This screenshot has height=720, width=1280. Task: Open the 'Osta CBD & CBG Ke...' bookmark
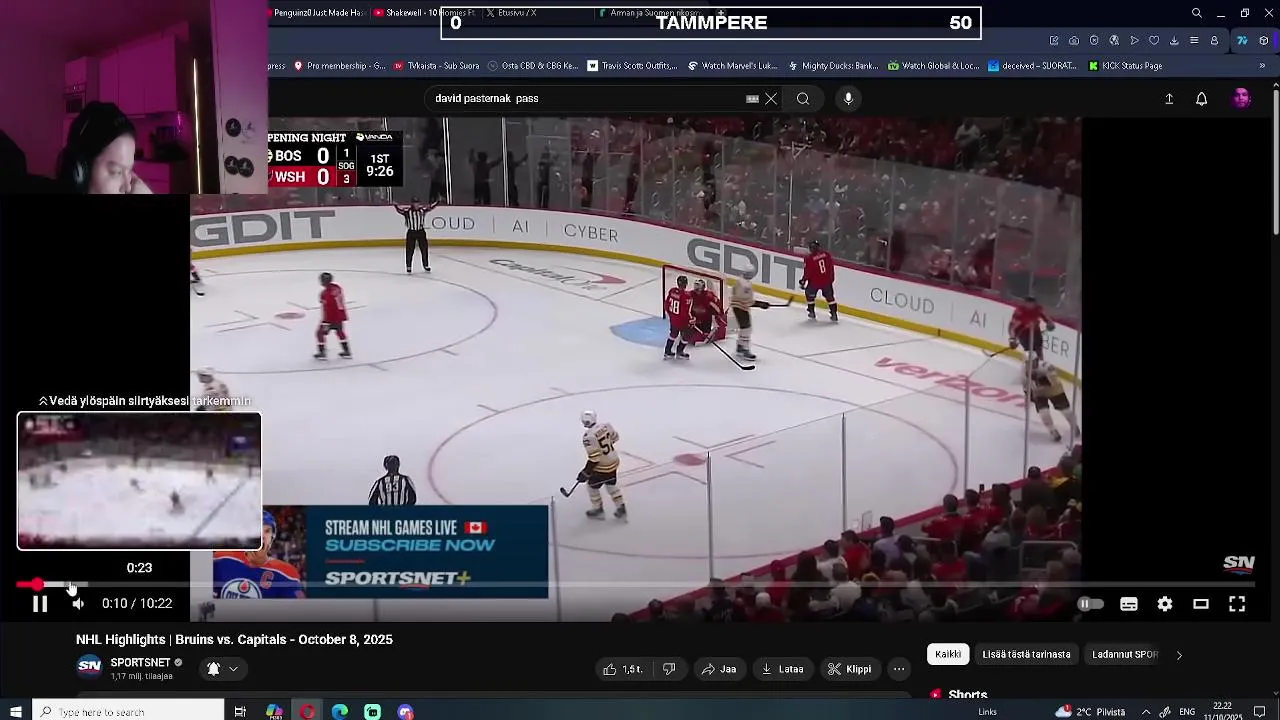click(x=533, y=66)
